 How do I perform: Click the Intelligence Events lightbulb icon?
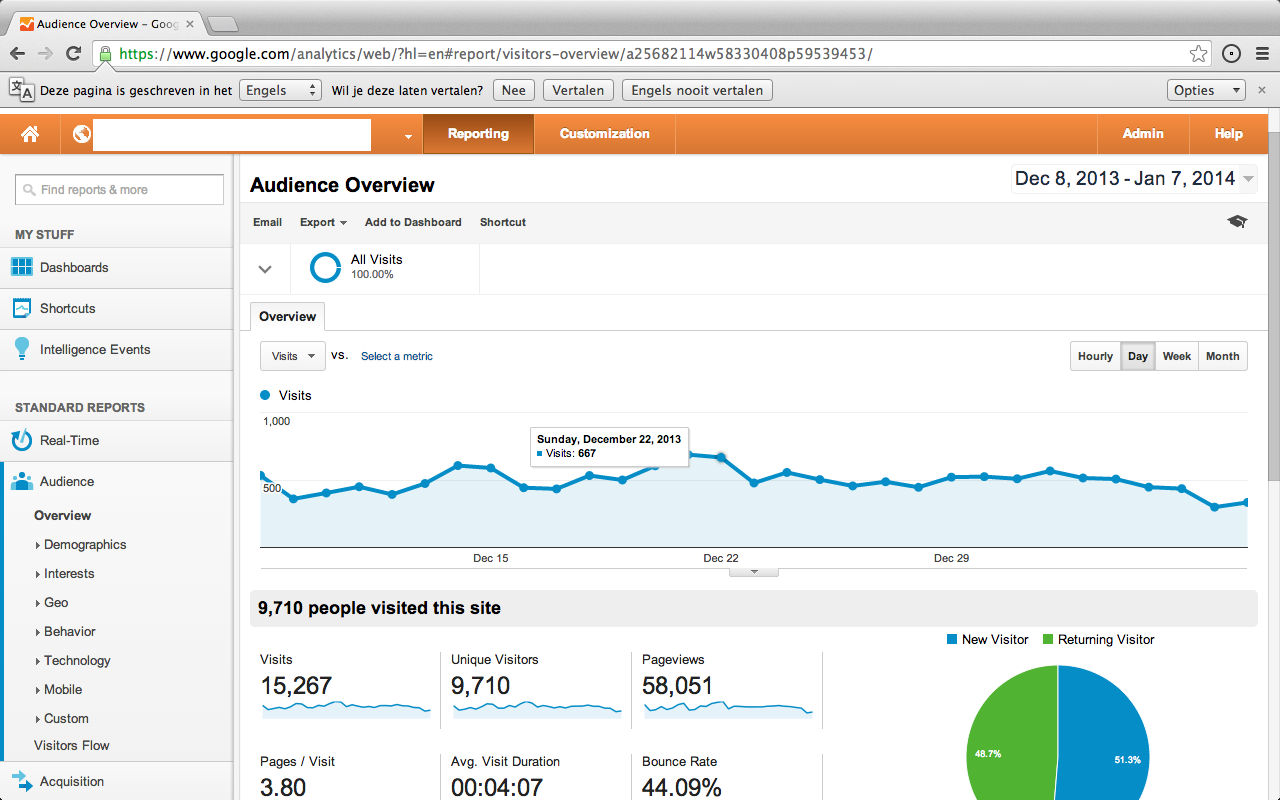(21, 349)
